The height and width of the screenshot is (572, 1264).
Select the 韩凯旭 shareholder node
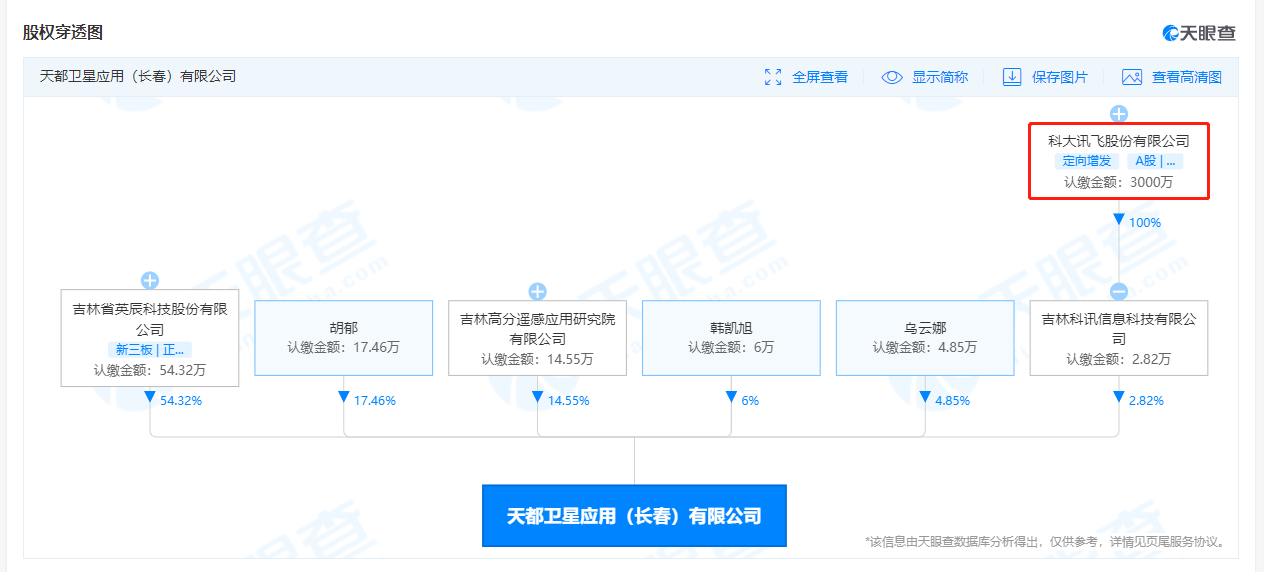(x=731, y=338)
